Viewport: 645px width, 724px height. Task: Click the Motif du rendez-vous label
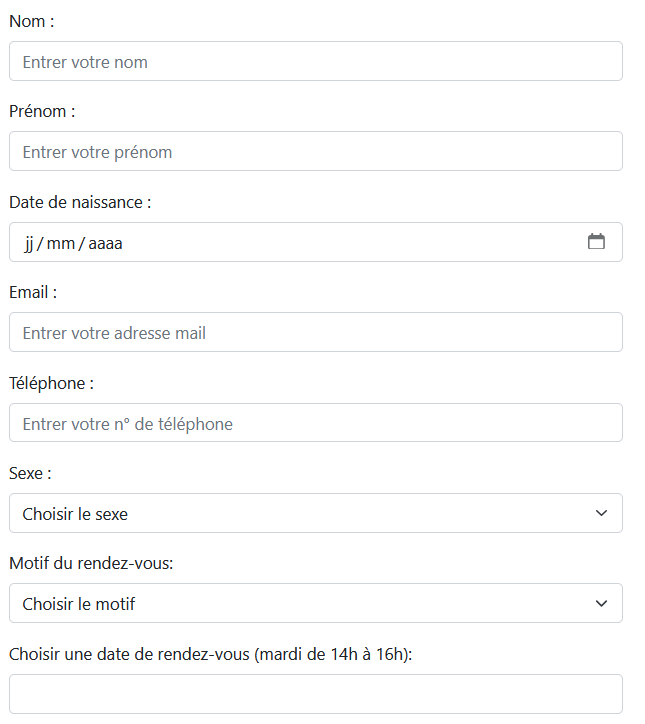[91, 564]
